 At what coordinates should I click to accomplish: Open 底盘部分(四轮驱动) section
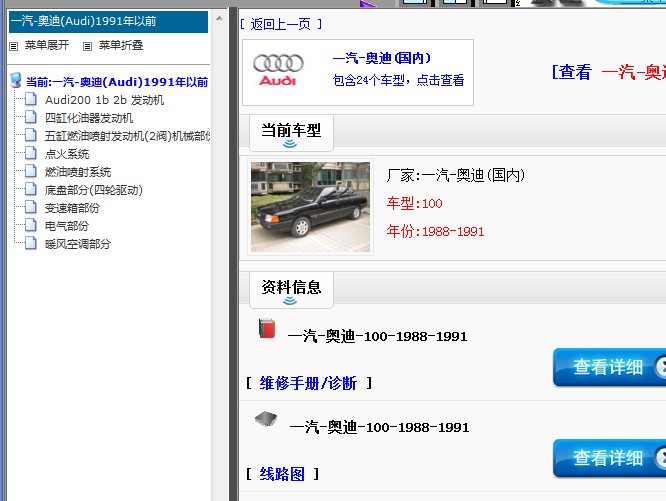[93, 190]
